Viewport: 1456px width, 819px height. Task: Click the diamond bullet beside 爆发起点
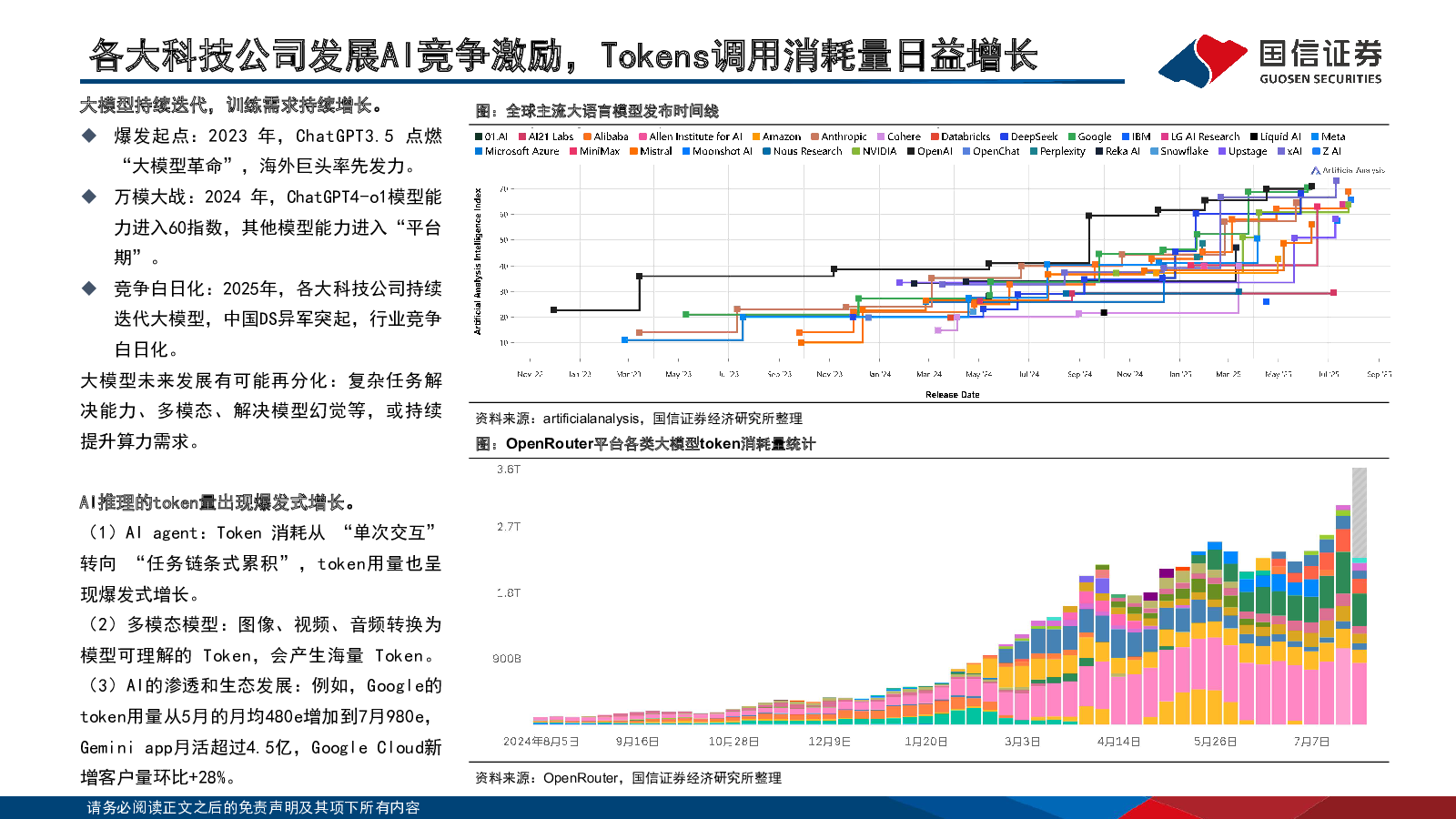(89, 136)
